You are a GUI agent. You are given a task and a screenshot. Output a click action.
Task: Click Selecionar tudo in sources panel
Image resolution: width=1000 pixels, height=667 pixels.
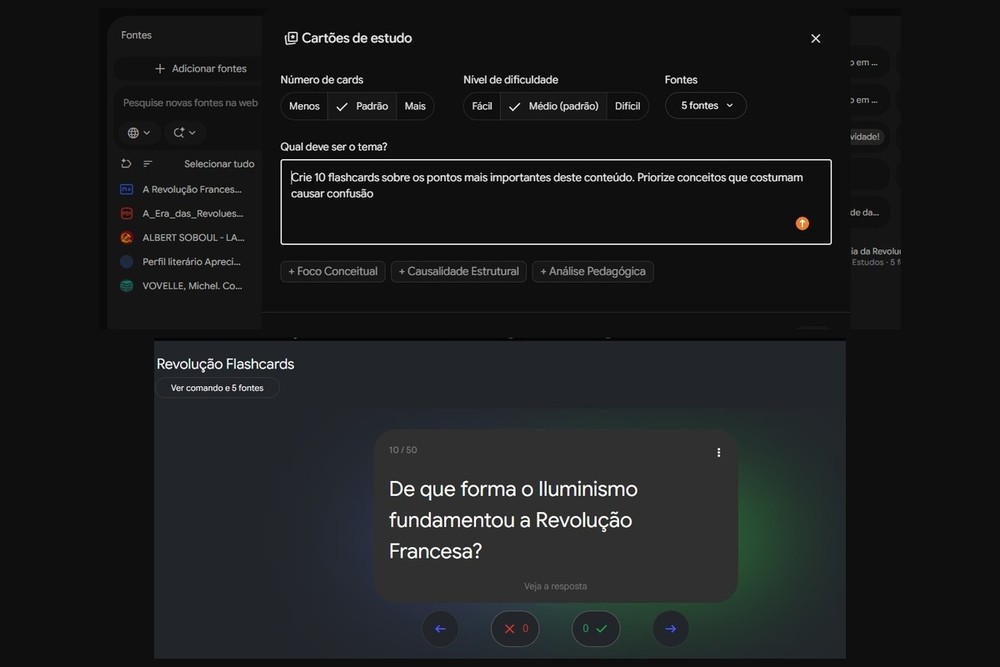tap(219, 164)
